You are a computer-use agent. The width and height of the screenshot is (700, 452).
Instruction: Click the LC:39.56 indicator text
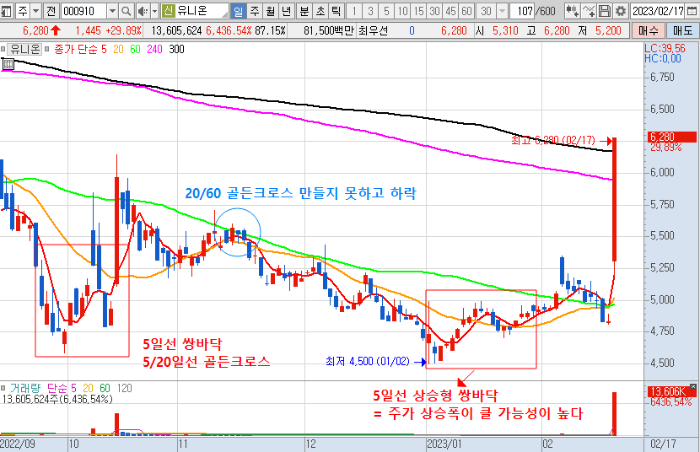pos(665,49)
